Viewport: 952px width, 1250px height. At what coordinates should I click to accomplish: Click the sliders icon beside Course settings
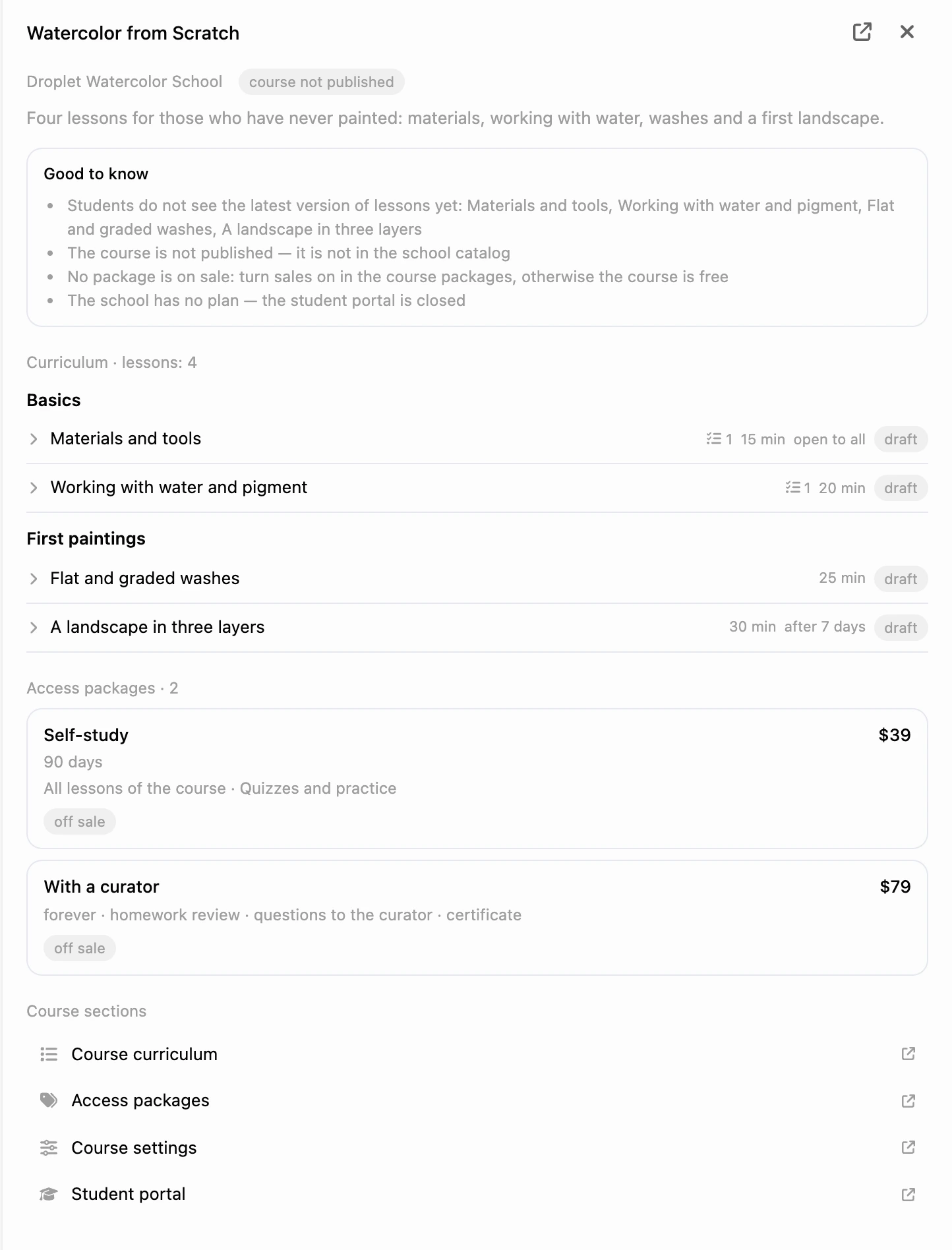coord(49,1148)
